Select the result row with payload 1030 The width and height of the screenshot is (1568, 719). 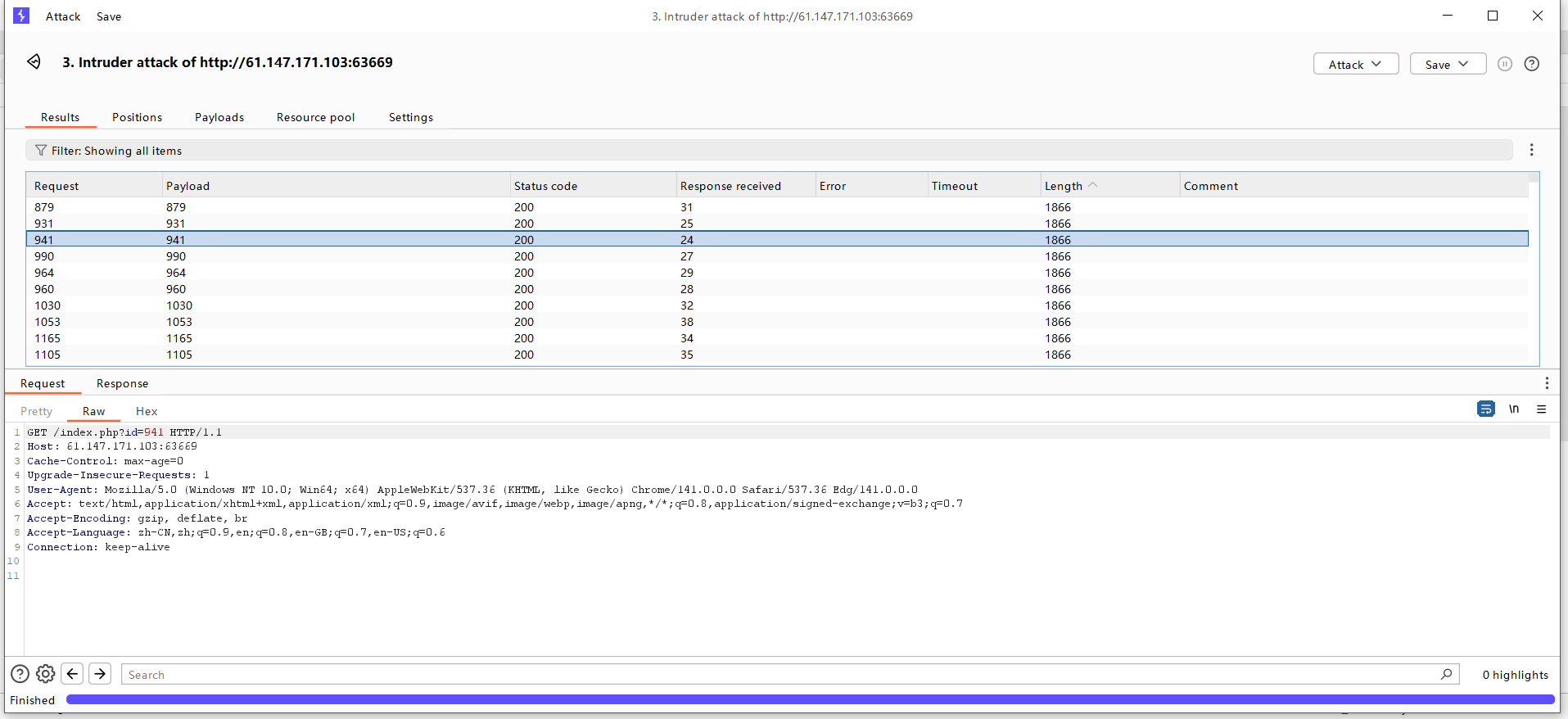pos(179,305)
